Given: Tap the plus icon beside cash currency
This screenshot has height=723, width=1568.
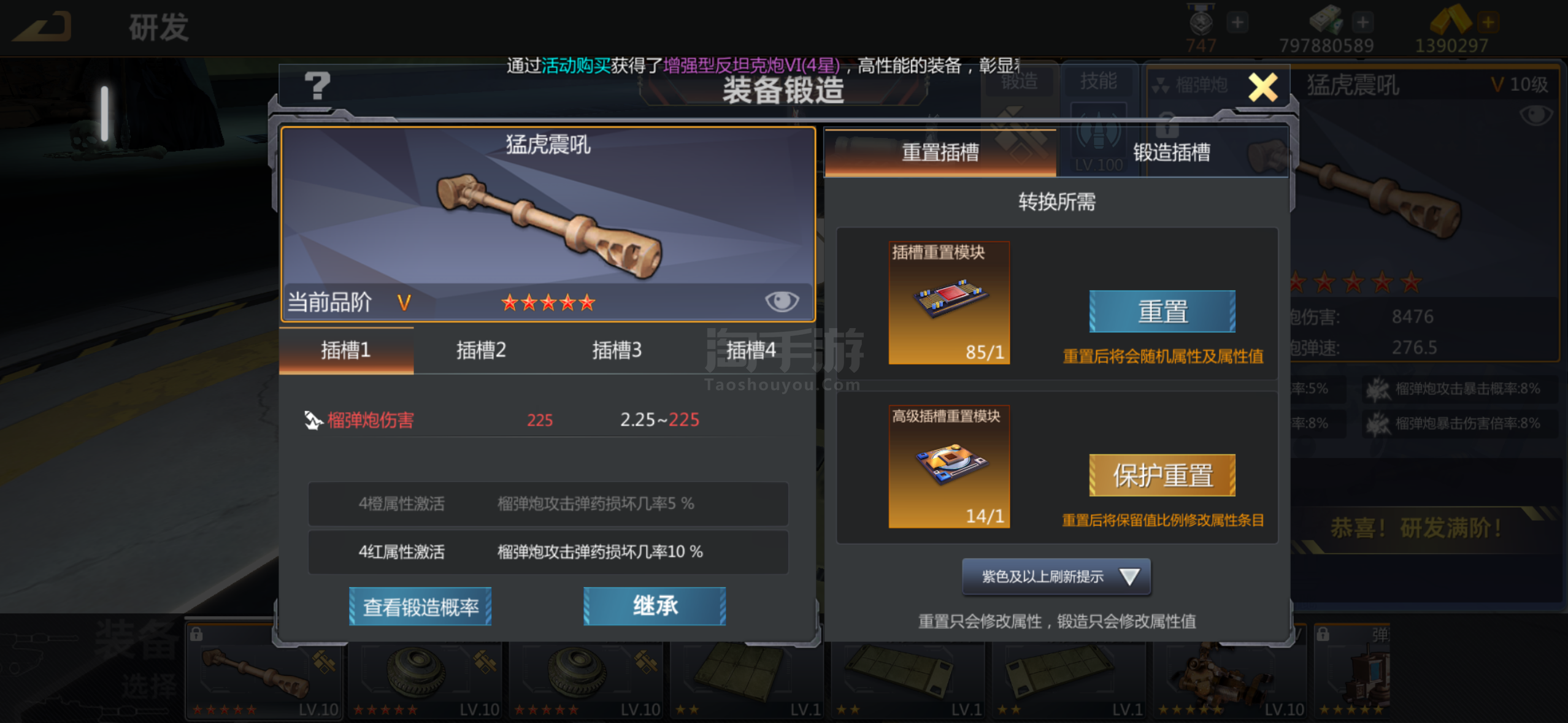Looking at the screenshot, I should pos(1362,23).
